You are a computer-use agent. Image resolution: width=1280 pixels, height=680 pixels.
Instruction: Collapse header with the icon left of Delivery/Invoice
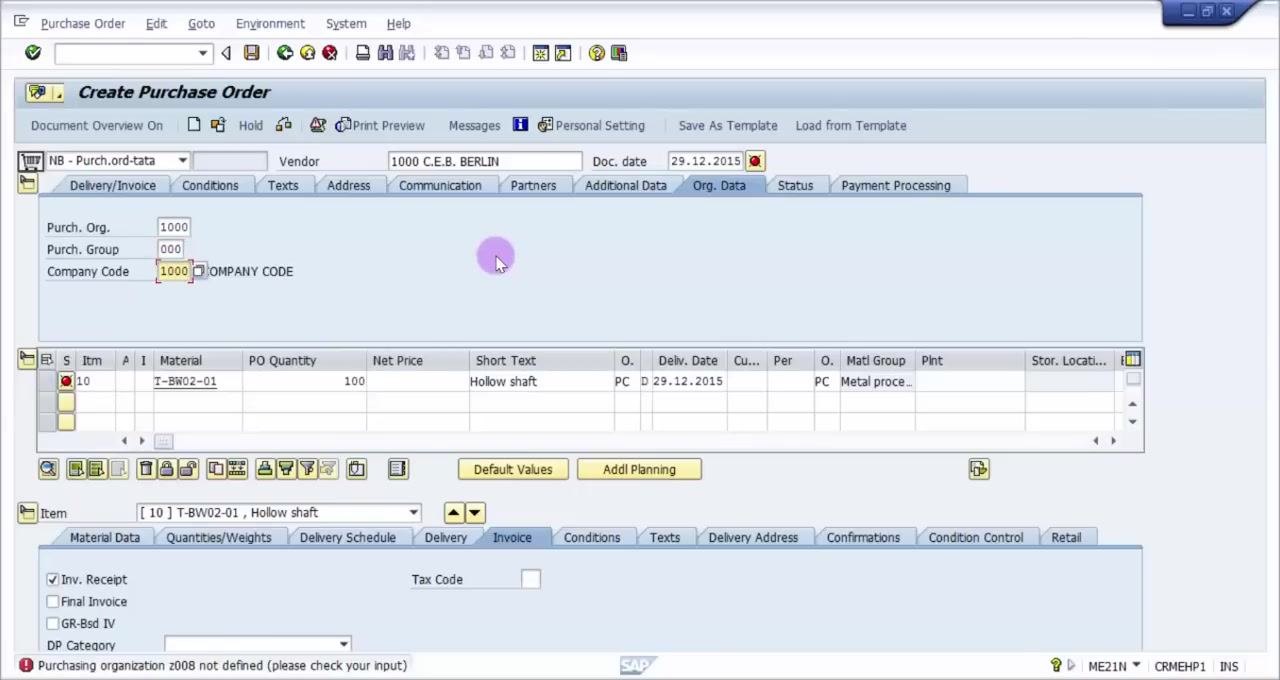(x=27, y=184)
